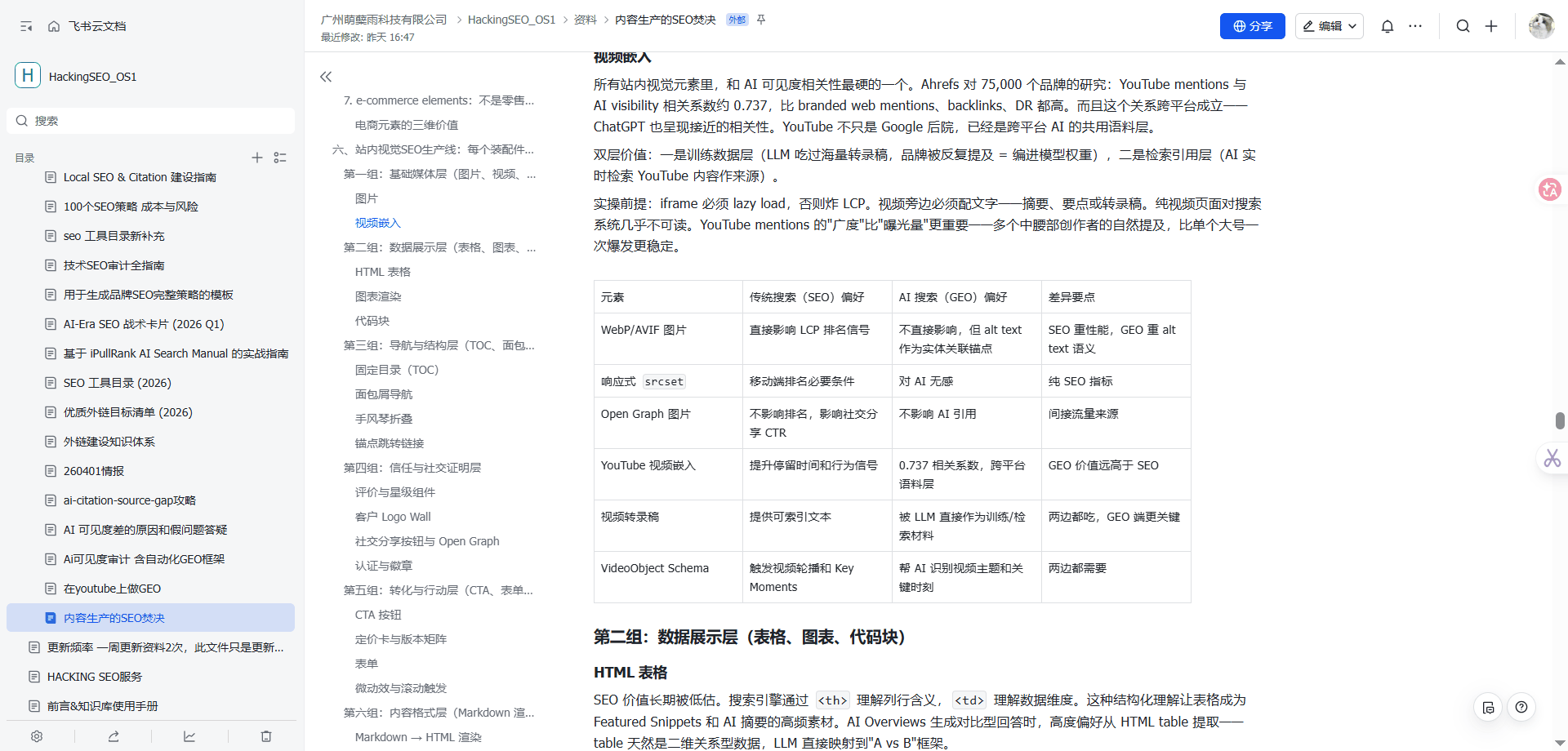Collapse the outline with double-chevron icon
The image size is (1568, 751).
pos(326,77)
